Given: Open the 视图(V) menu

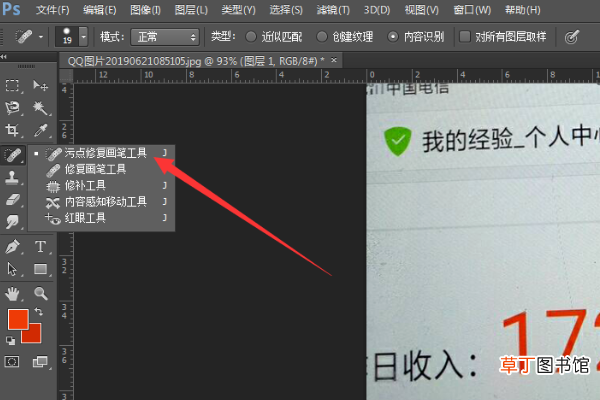Looking at the screenshot, I should 422,10.
